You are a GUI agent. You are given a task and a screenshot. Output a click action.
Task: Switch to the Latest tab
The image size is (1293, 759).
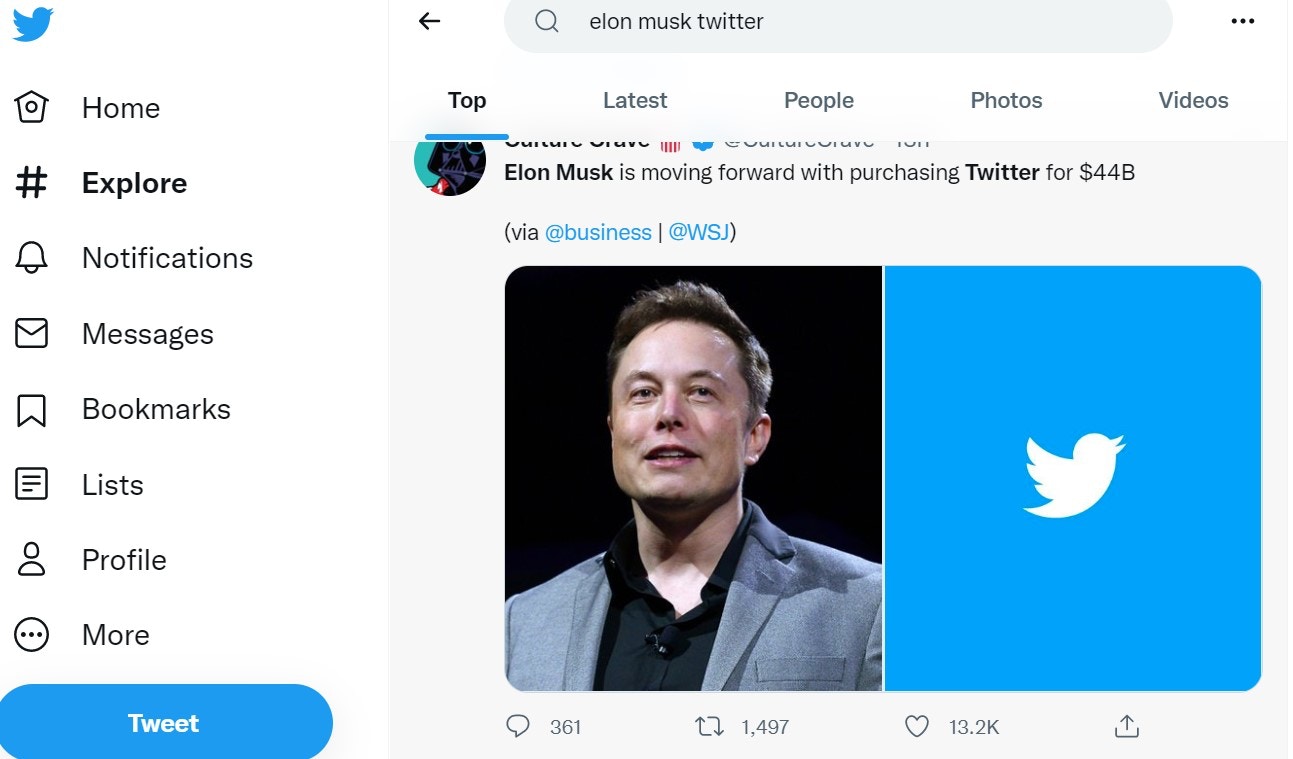[x=635, y=100]
